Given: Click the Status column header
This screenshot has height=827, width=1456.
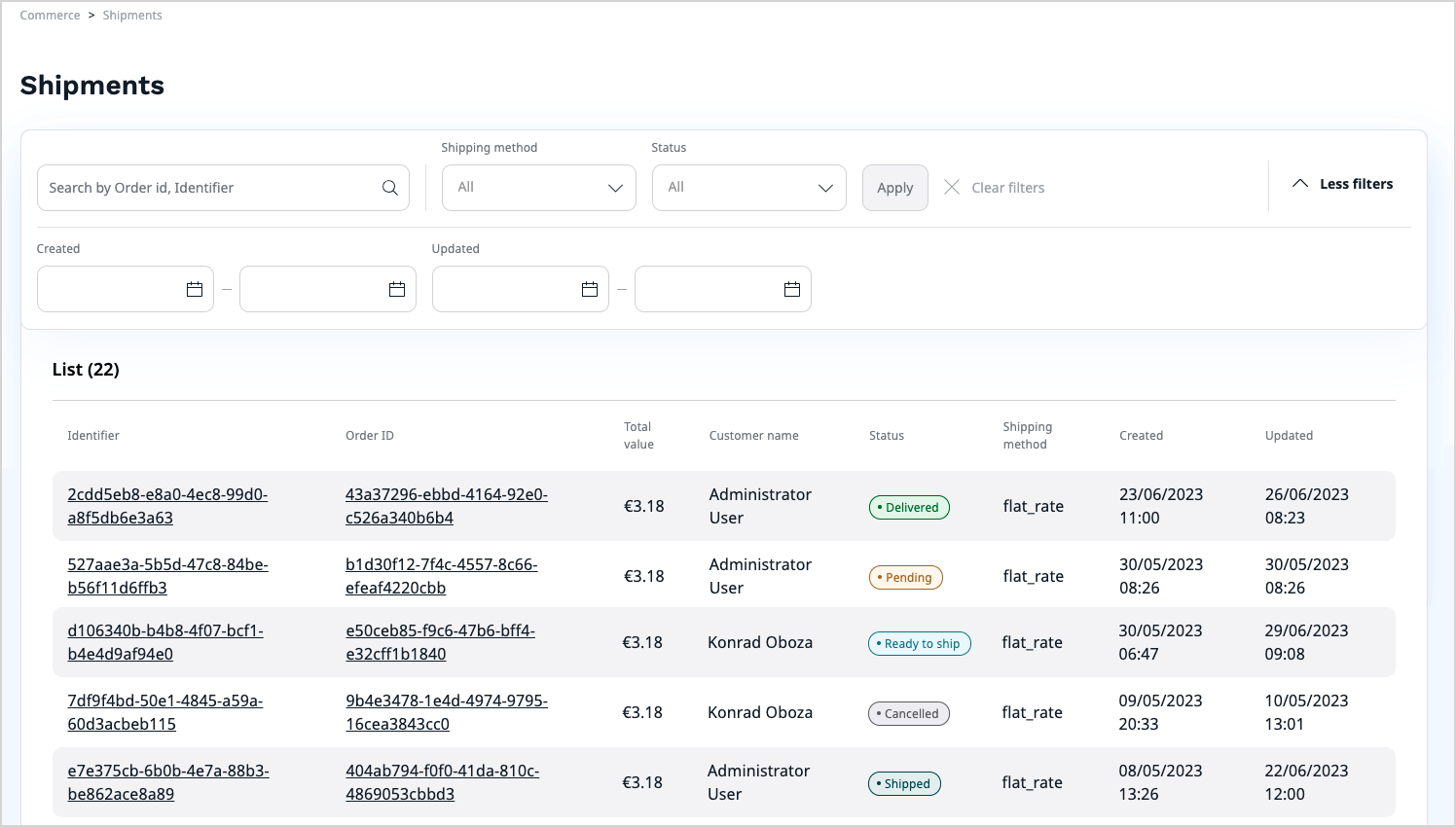Looking at the screenshot, I should [x=886, y=436].
